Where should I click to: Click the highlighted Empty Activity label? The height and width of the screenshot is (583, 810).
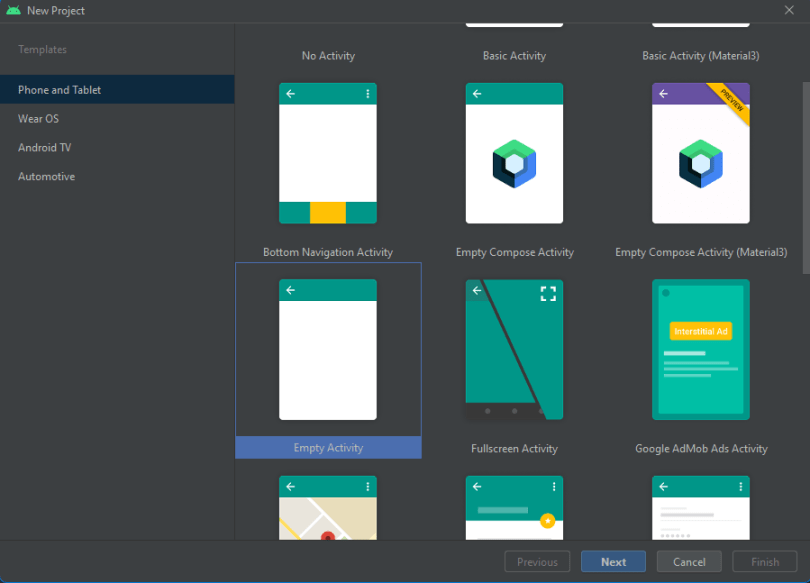tap(329, 448)
